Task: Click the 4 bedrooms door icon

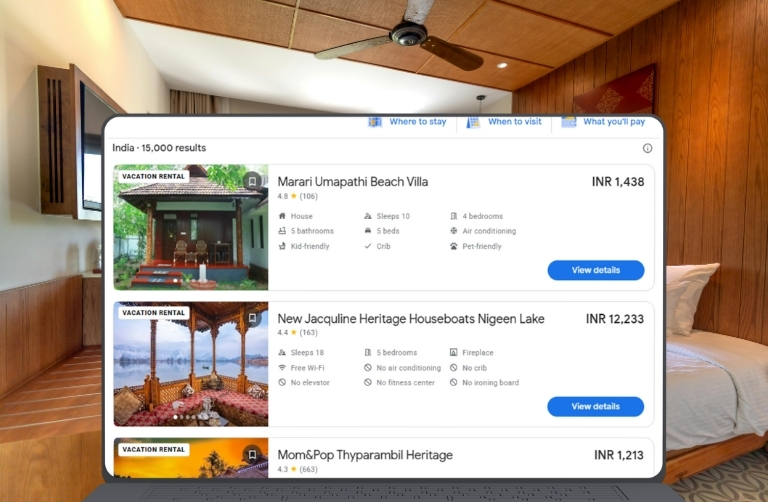Action: pyautogui.click(x=454, y=216)
